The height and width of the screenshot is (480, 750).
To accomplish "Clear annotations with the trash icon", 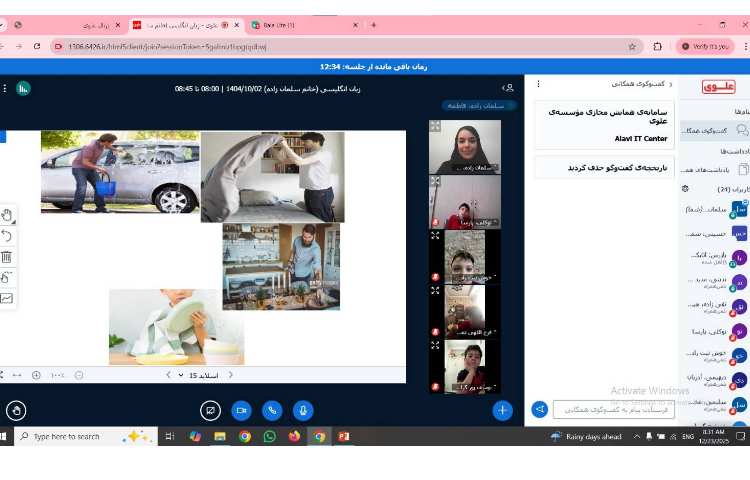I will pyautogui.click(x=7, y=257).
